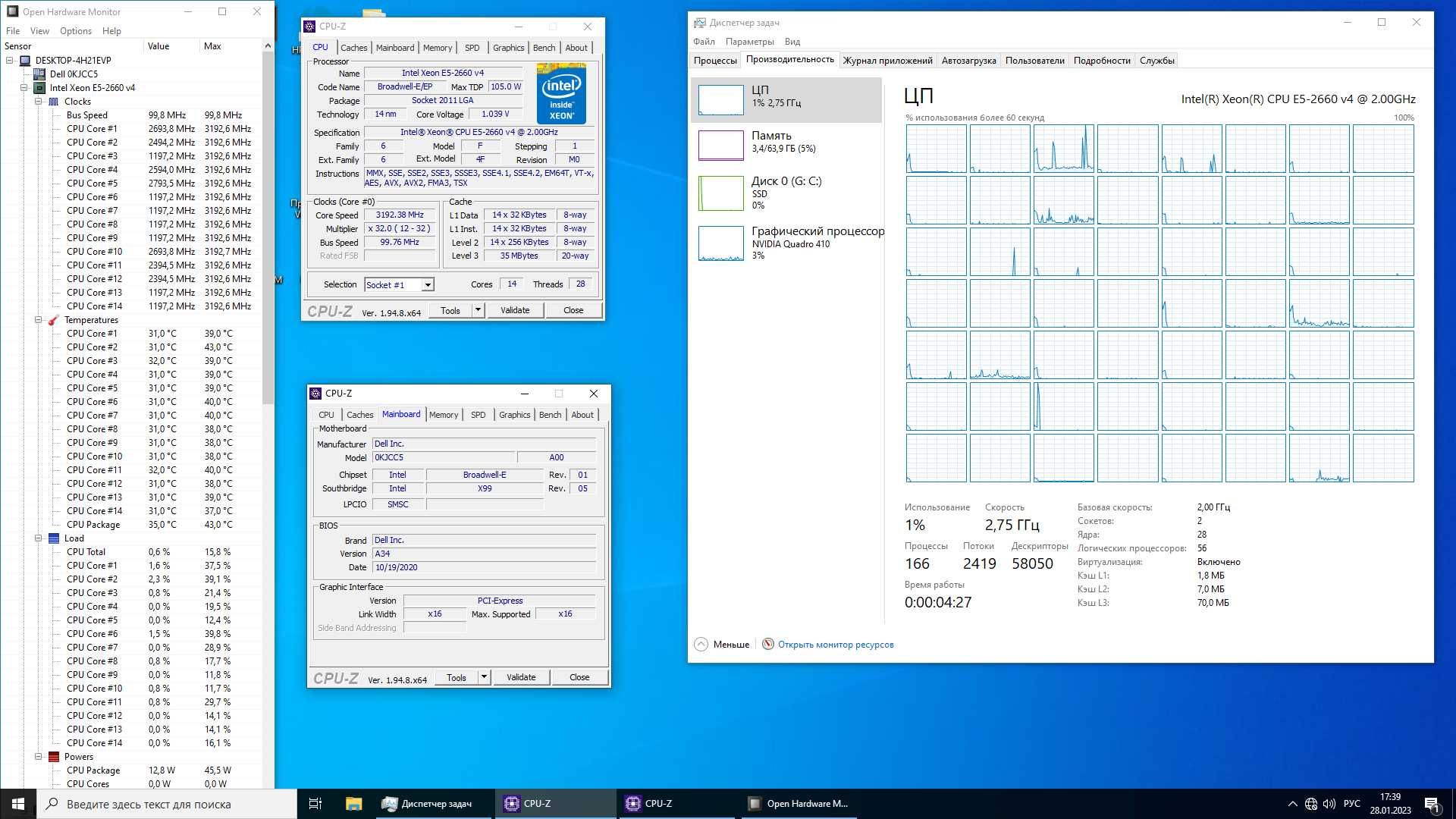Click the volume icon in the system tray
Image resolution: width=1456 pixels, height=819 pixels.
coord(1329,804)
